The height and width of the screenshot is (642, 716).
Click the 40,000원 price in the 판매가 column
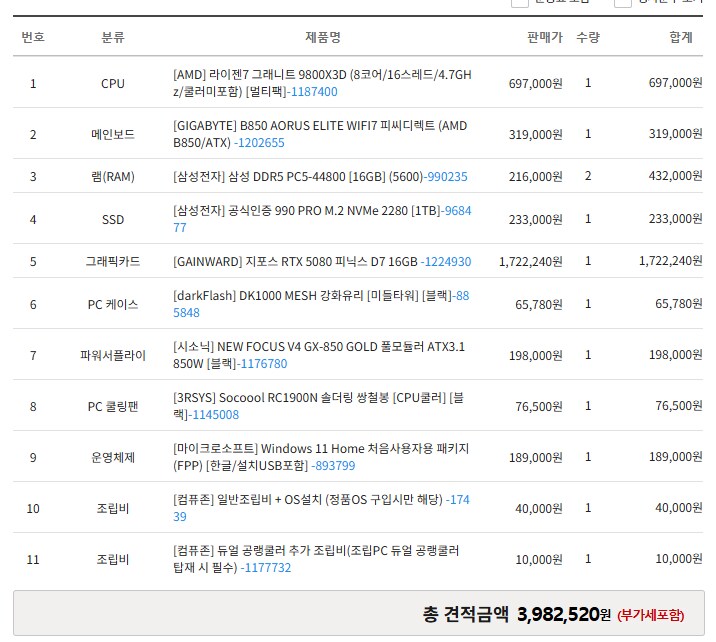(x=539, y=509)
